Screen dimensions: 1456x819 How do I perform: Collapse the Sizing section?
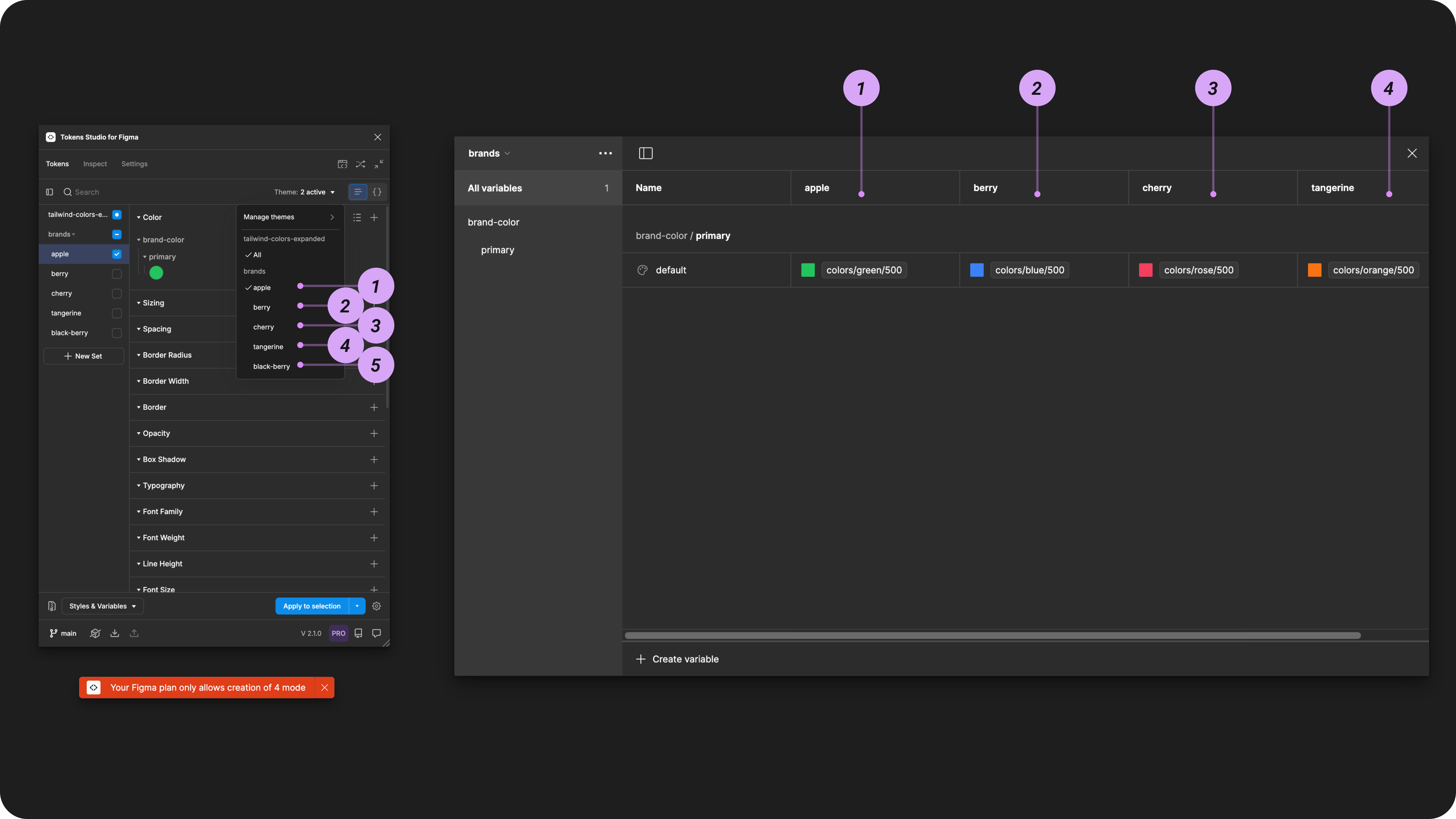(x=138, y=303)
